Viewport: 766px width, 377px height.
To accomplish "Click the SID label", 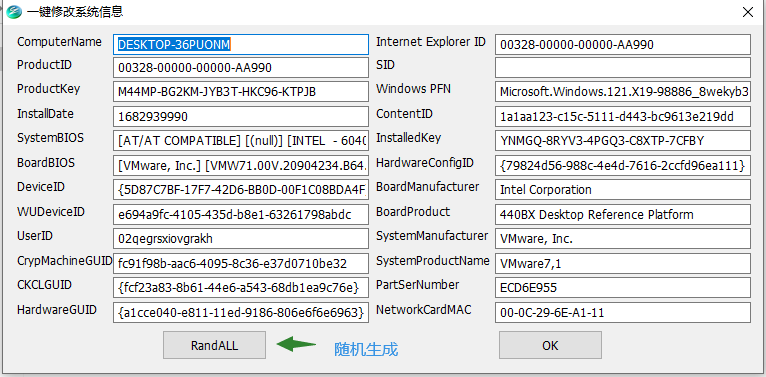I will [385, 64].
